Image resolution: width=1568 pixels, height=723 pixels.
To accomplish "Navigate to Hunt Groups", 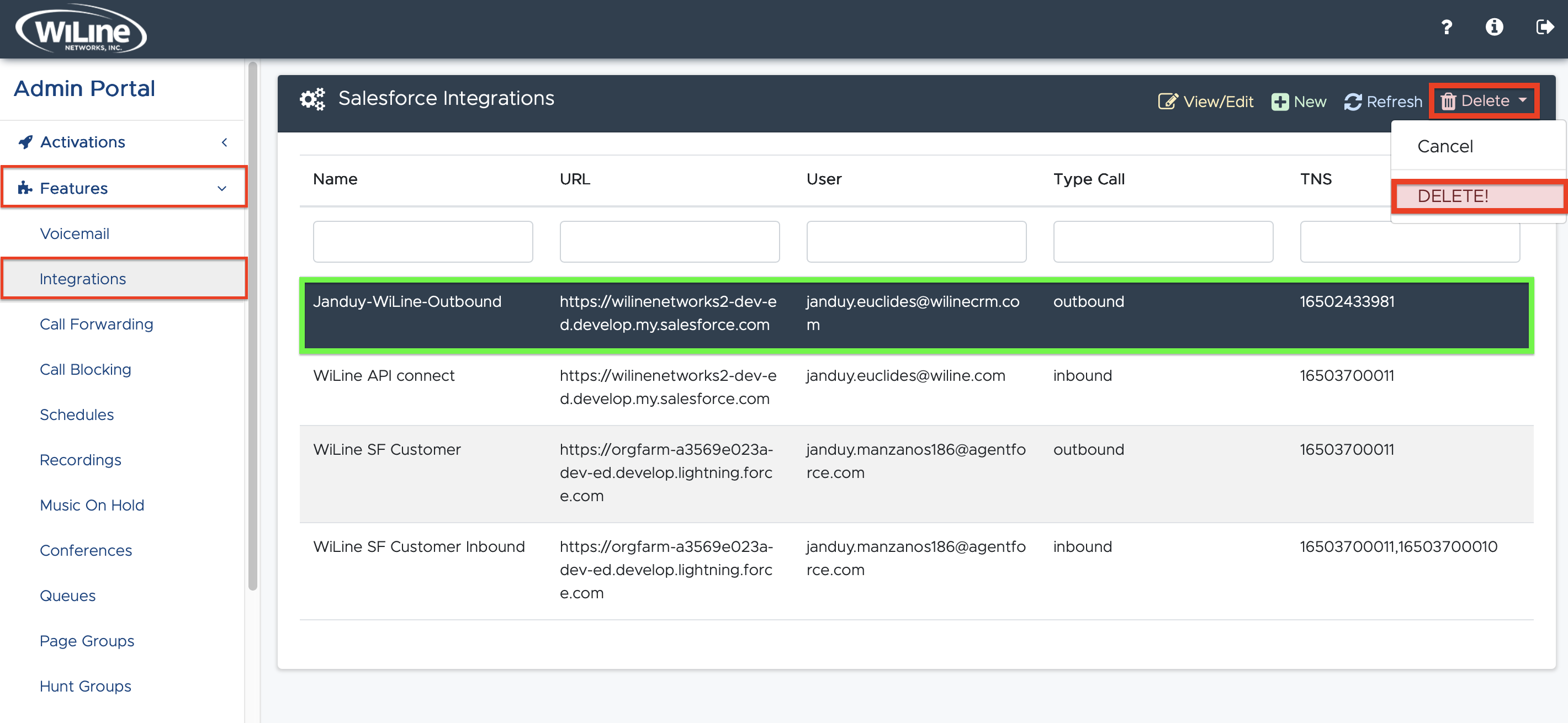I will point(85,686).
